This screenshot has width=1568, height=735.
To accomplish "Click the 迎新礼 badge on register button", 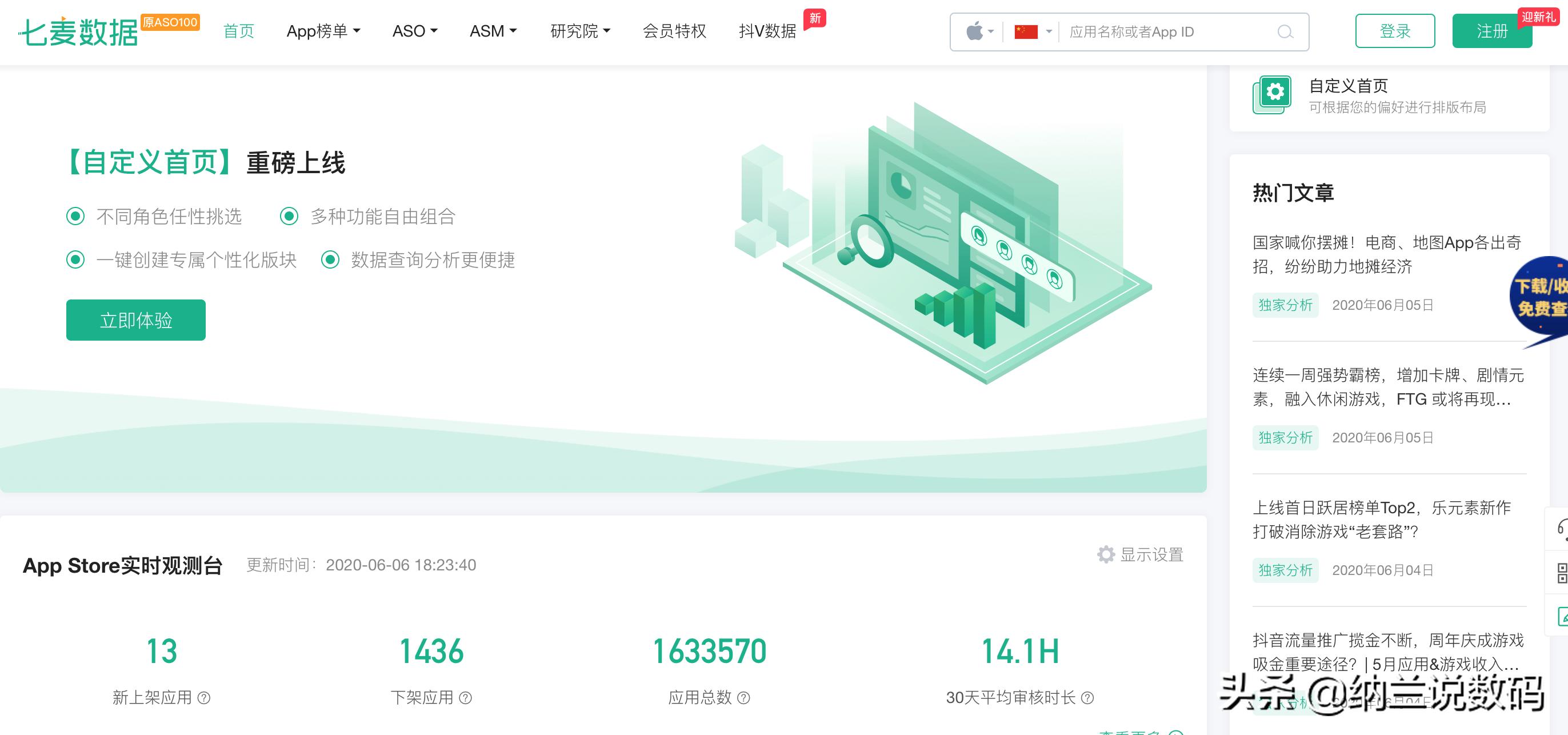I will tap(1539, 17).
